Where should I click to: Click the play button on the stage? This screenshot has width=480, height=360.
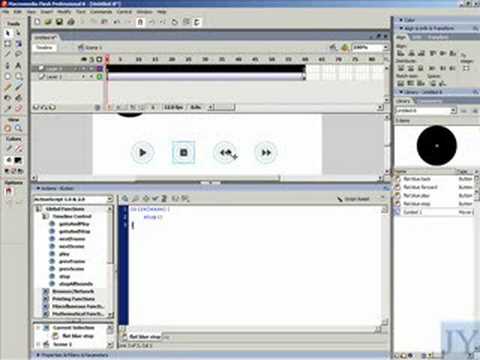point(142,153)
